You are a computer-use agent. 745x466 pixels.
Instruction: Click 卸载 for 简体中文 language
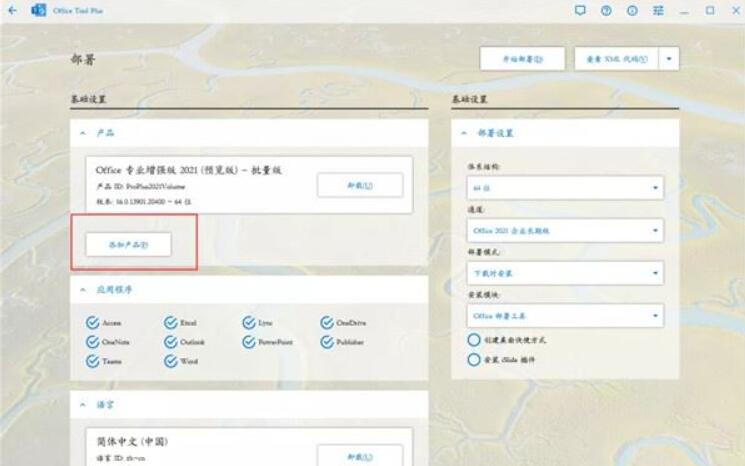pyautogui.click(x=360, y=456)
